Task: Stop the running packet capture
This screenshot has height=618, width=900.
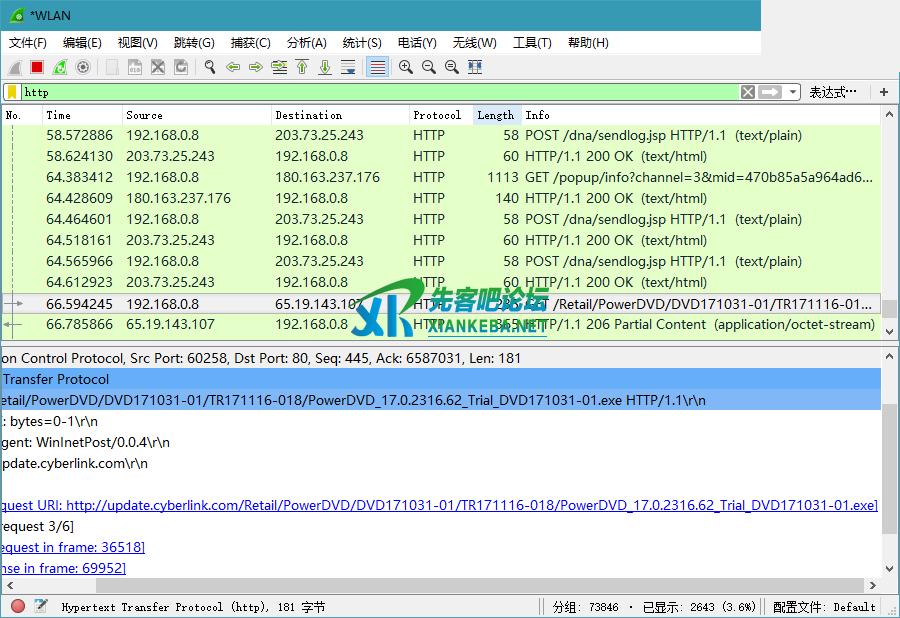Action: coord(37,67)
